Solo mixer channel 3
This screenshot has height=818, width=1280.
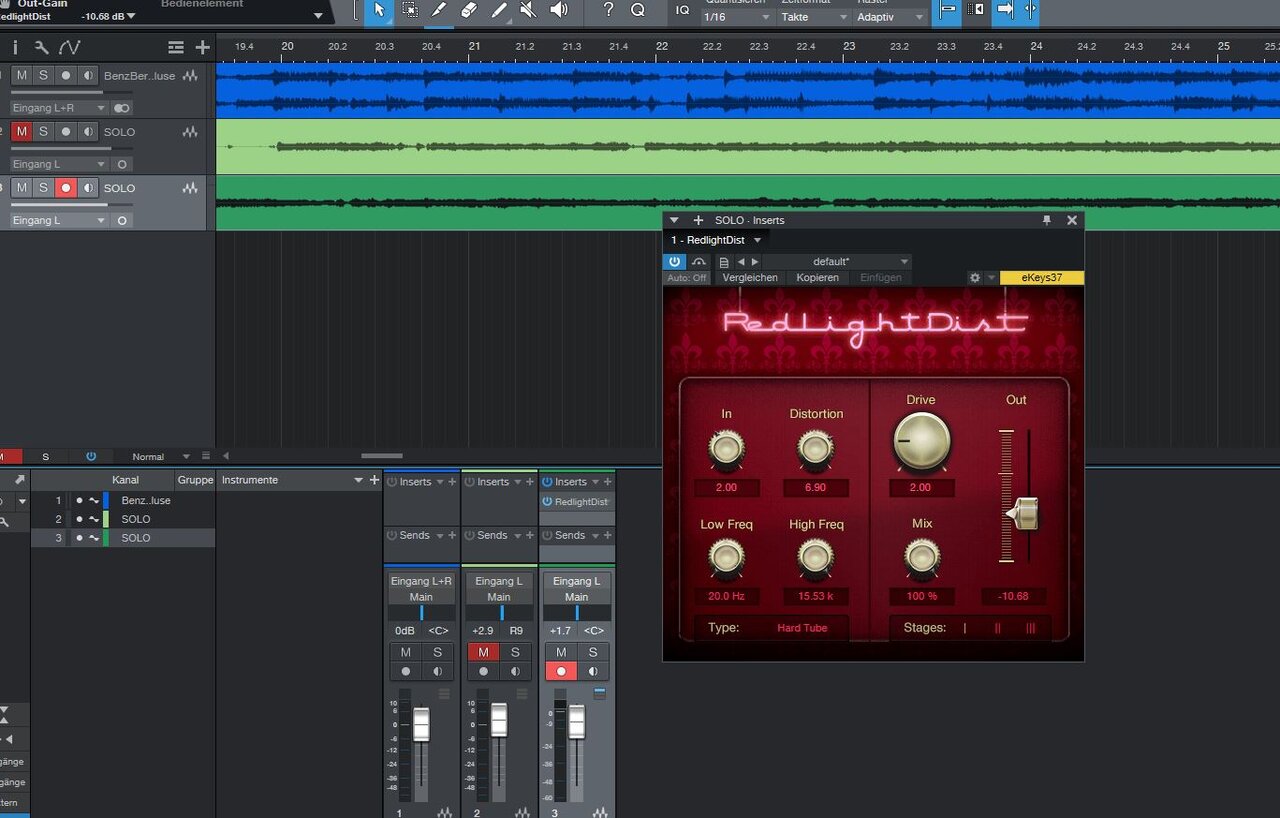pos(593,652)
